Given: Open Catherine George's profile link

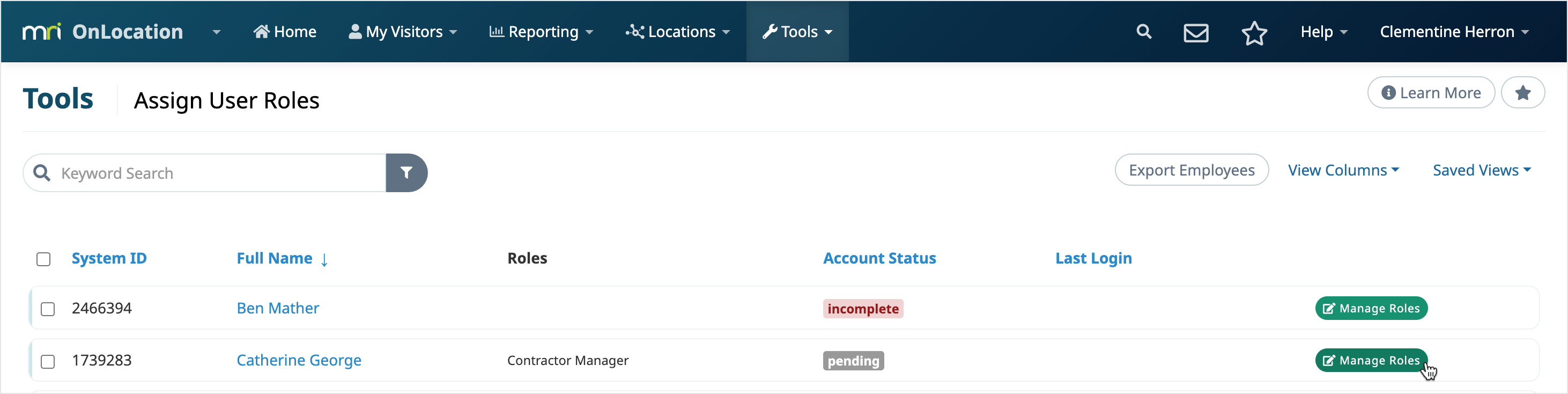Looking at the screenshot, I should 299,360.
